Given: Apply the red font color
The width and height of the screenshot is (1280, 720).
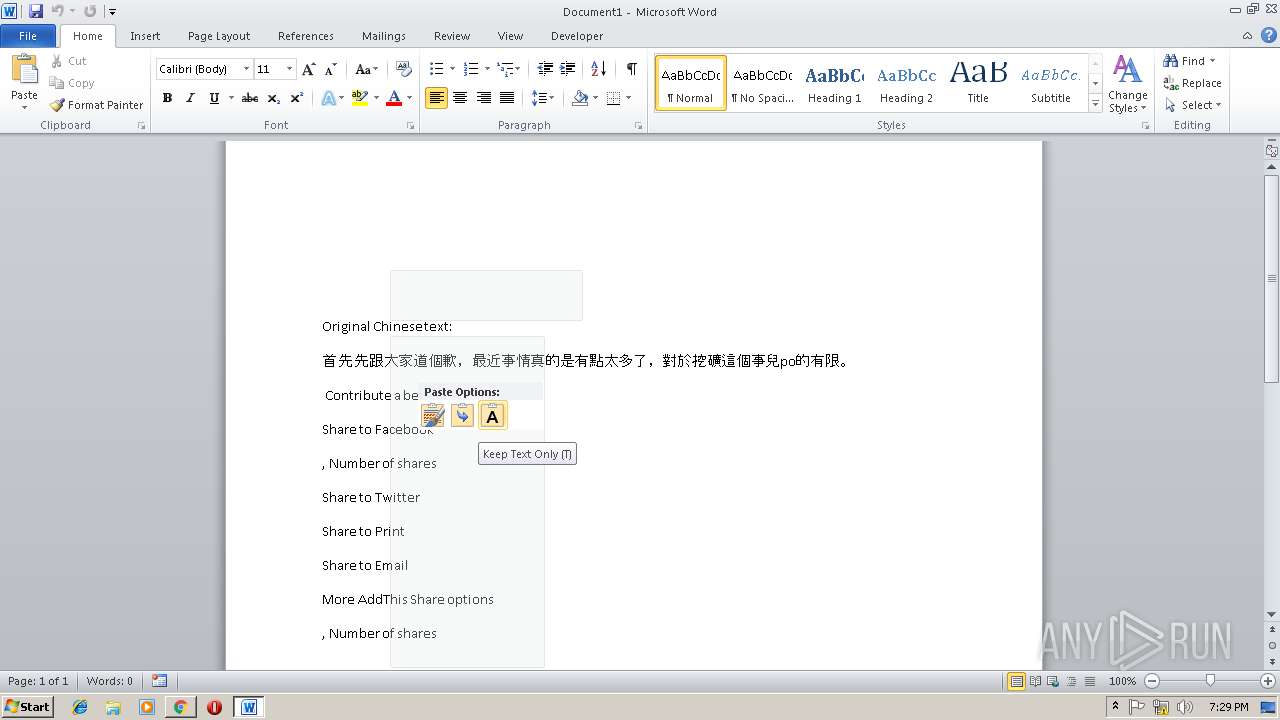Looking at the screenshot, I should tap(394, 98).
